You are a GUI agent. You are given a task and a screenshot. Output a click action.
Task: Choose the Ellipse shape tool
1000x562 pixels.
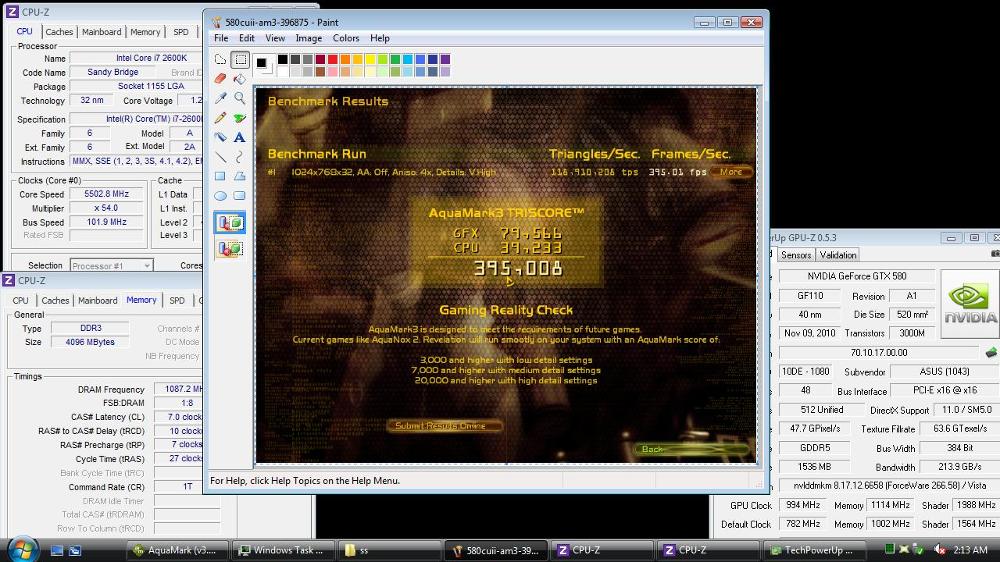coord(221,196)
